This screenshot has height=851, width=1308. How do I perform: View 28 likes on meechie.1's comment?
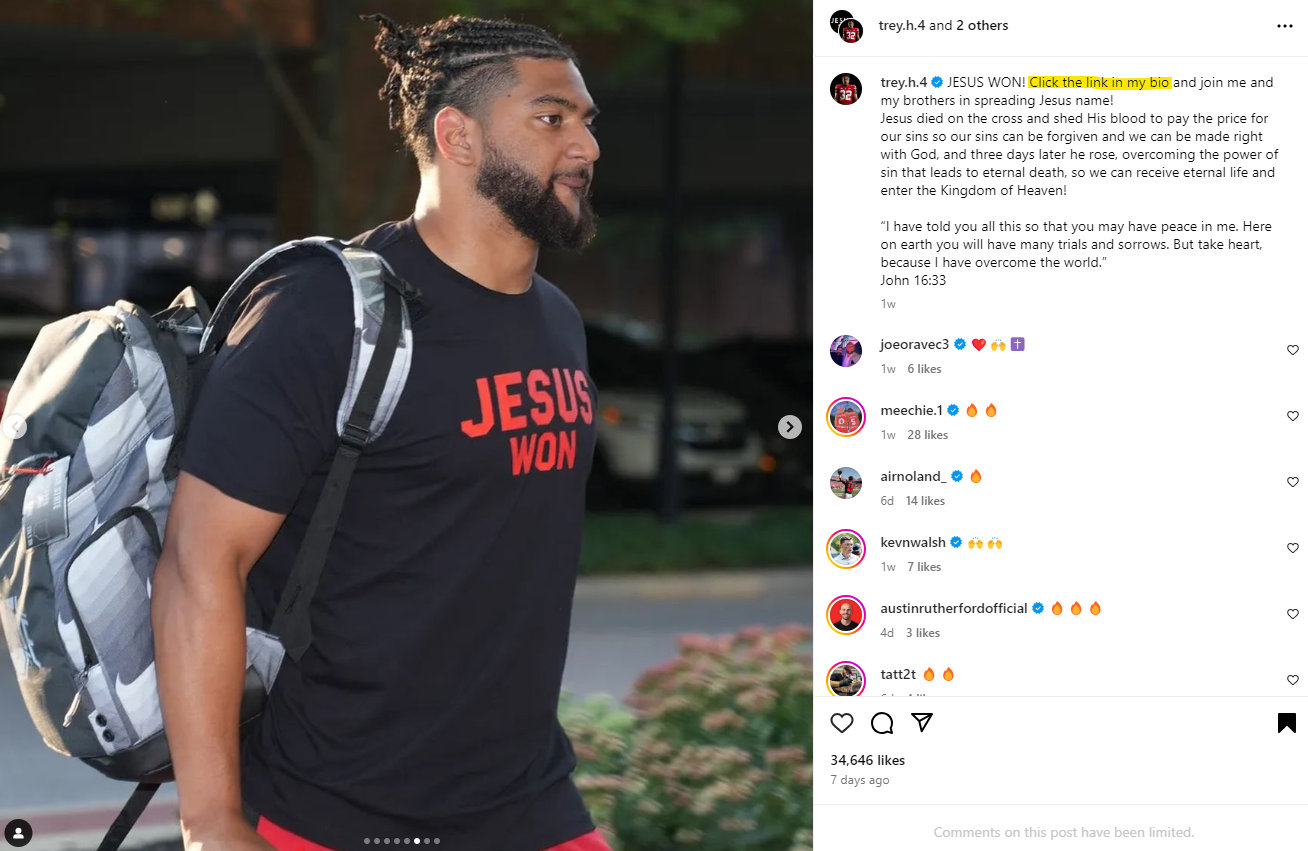click(928, 435)
